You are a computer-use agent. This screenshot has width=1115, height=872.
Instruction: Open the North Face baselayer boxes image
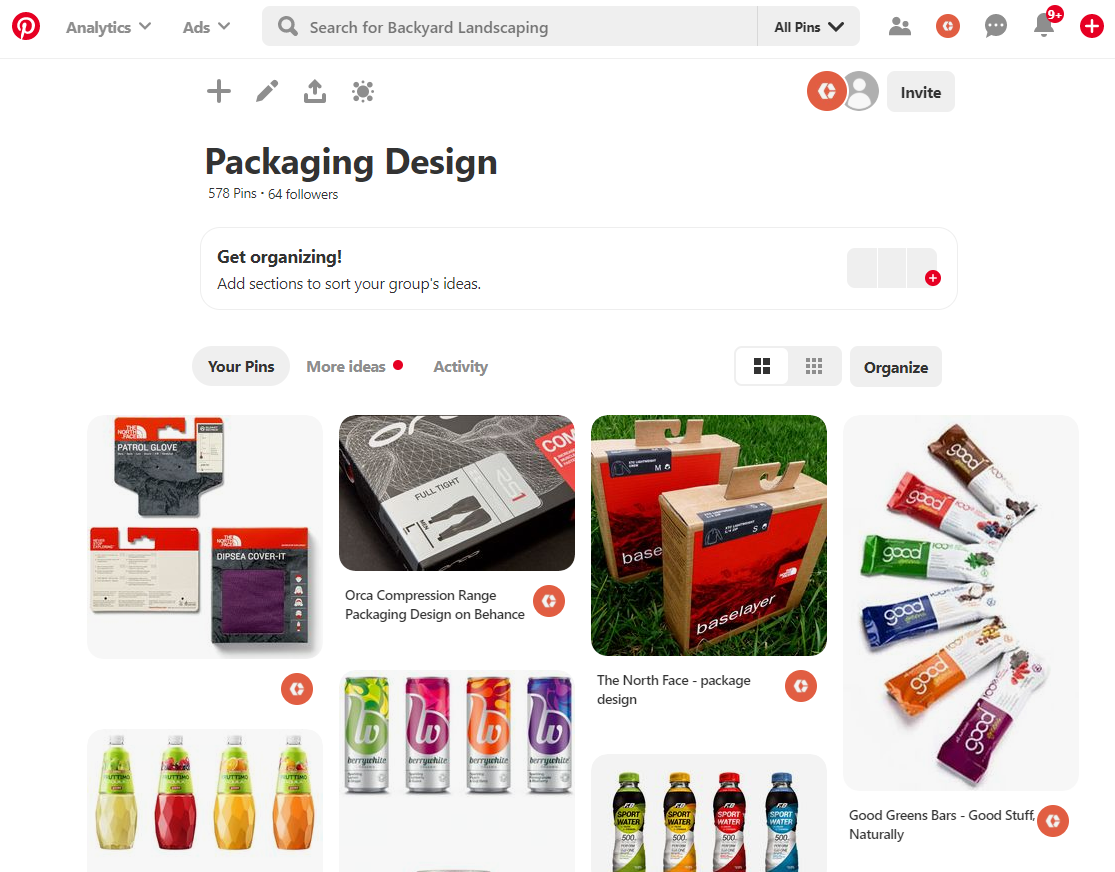[x=709, y=536]
